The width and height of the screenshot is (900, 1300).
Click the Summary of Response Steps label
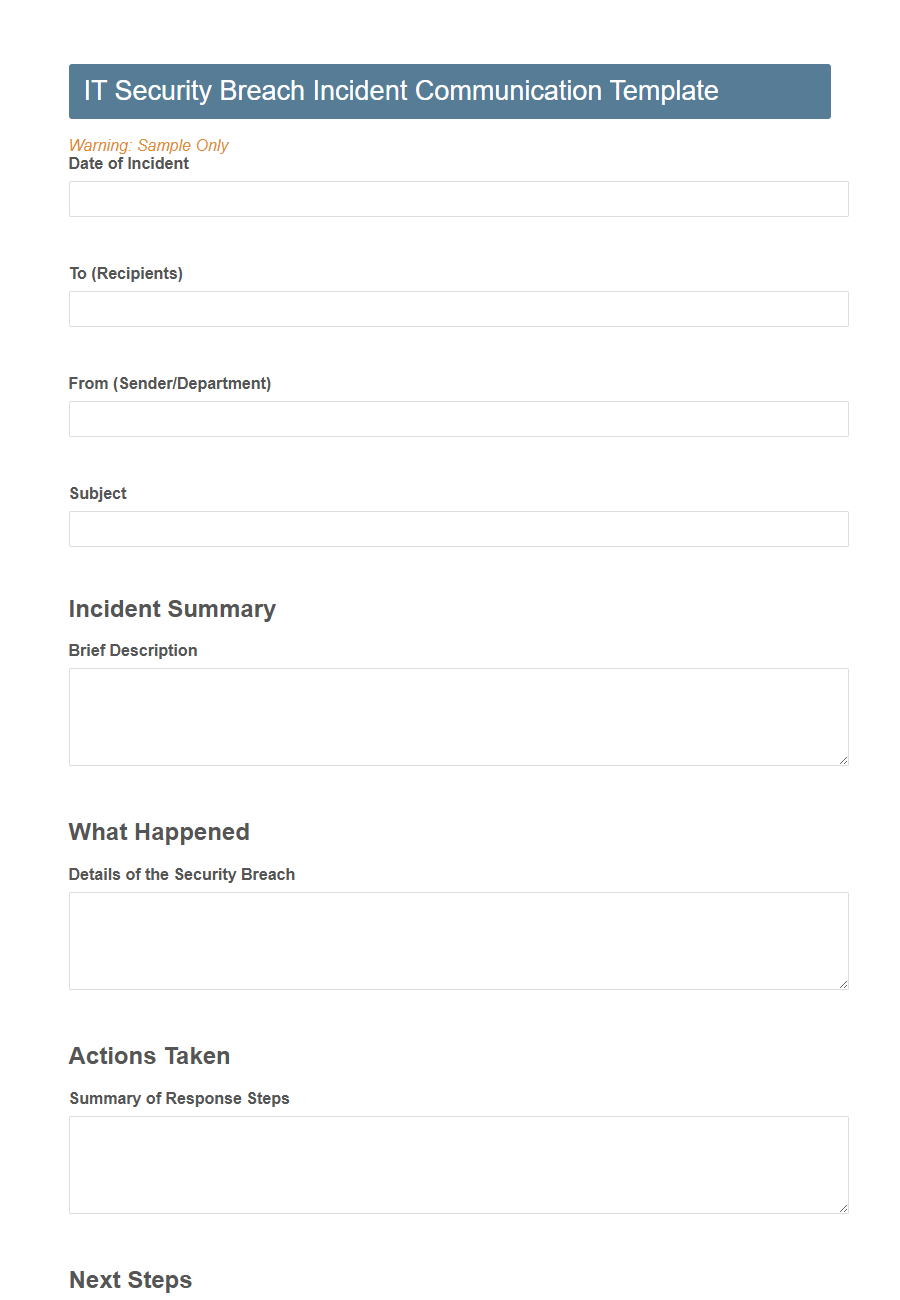(x=178, y=1098)
